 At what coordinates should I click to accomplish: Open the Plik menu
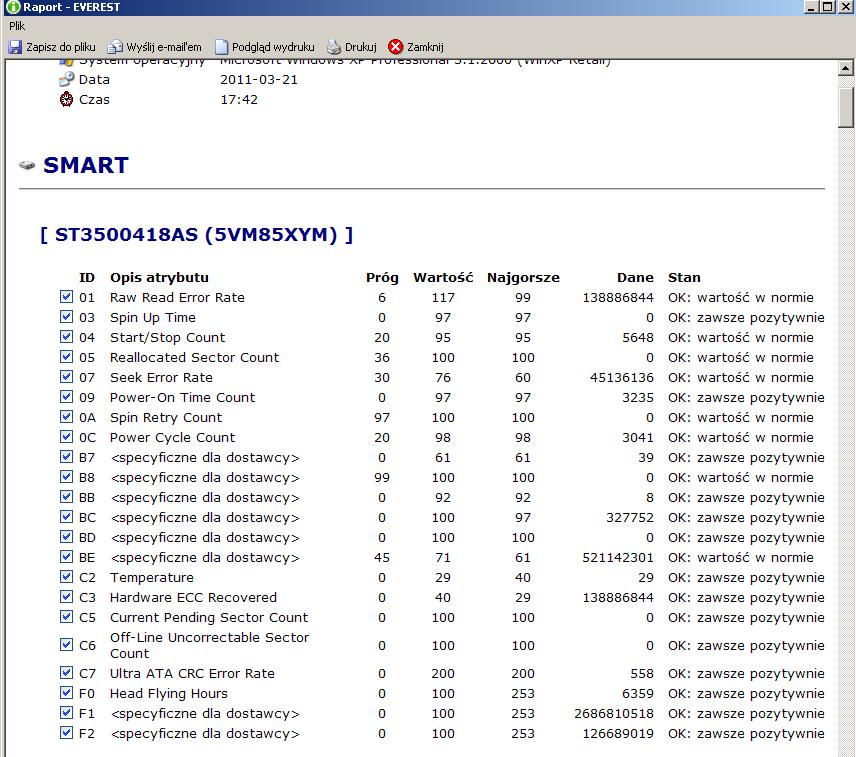click(x=17, y=26)
